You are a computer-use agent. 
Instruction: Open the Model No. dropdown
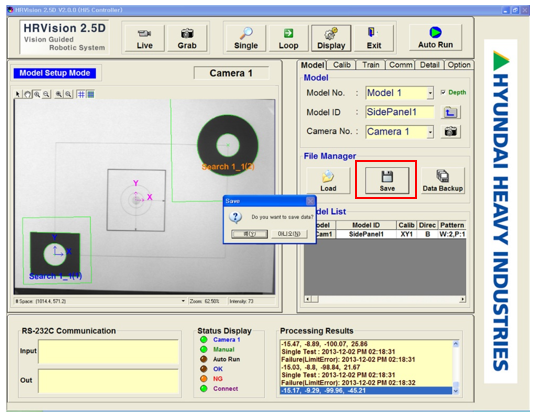(430, 93)
